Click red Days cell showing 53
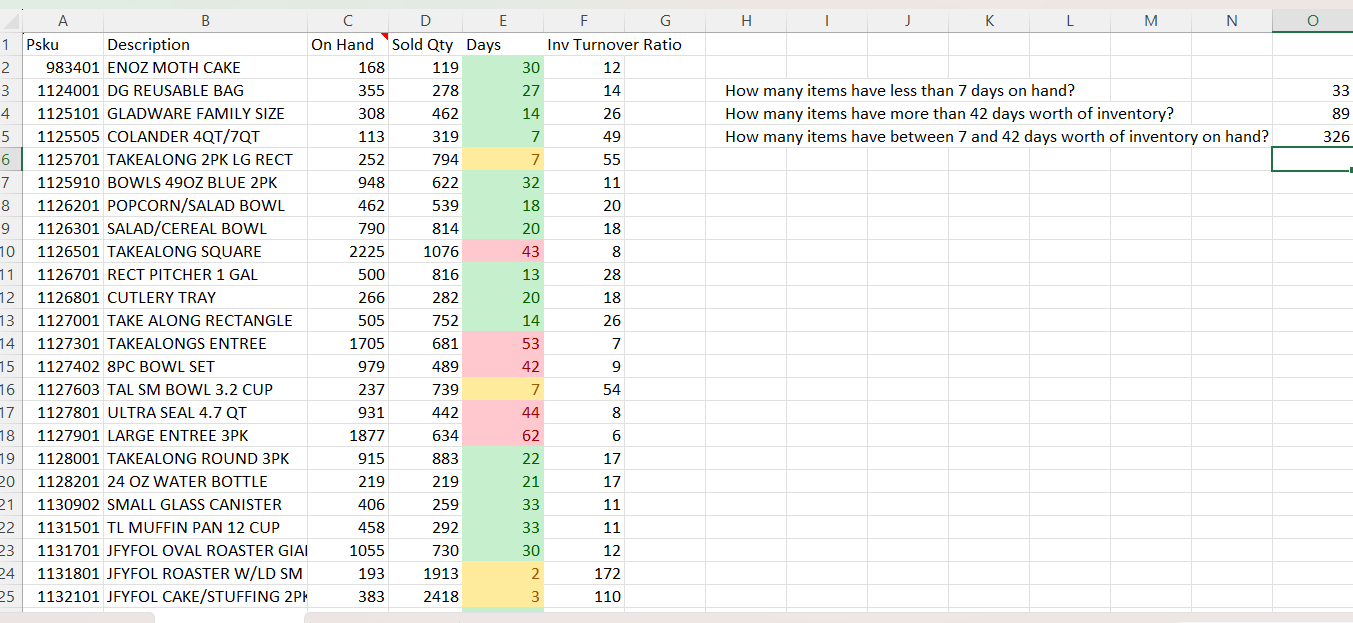The image size is (1353, 623). 503,343
